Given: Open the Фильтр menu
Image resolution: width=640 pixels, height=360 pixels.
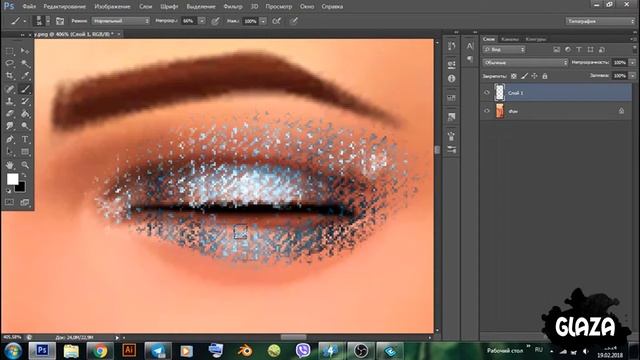Looking at the screenshot, I should 233,7.
